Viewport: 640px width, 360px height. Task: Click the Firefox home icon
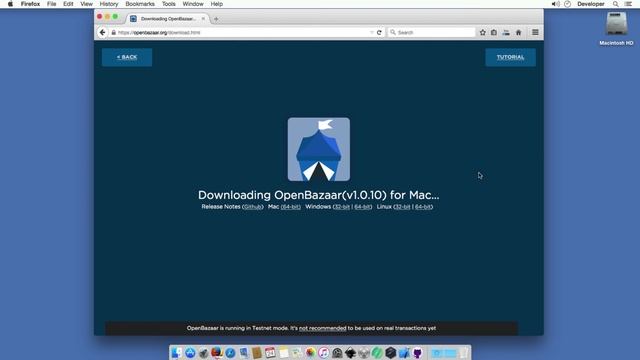tap(518, 32)
